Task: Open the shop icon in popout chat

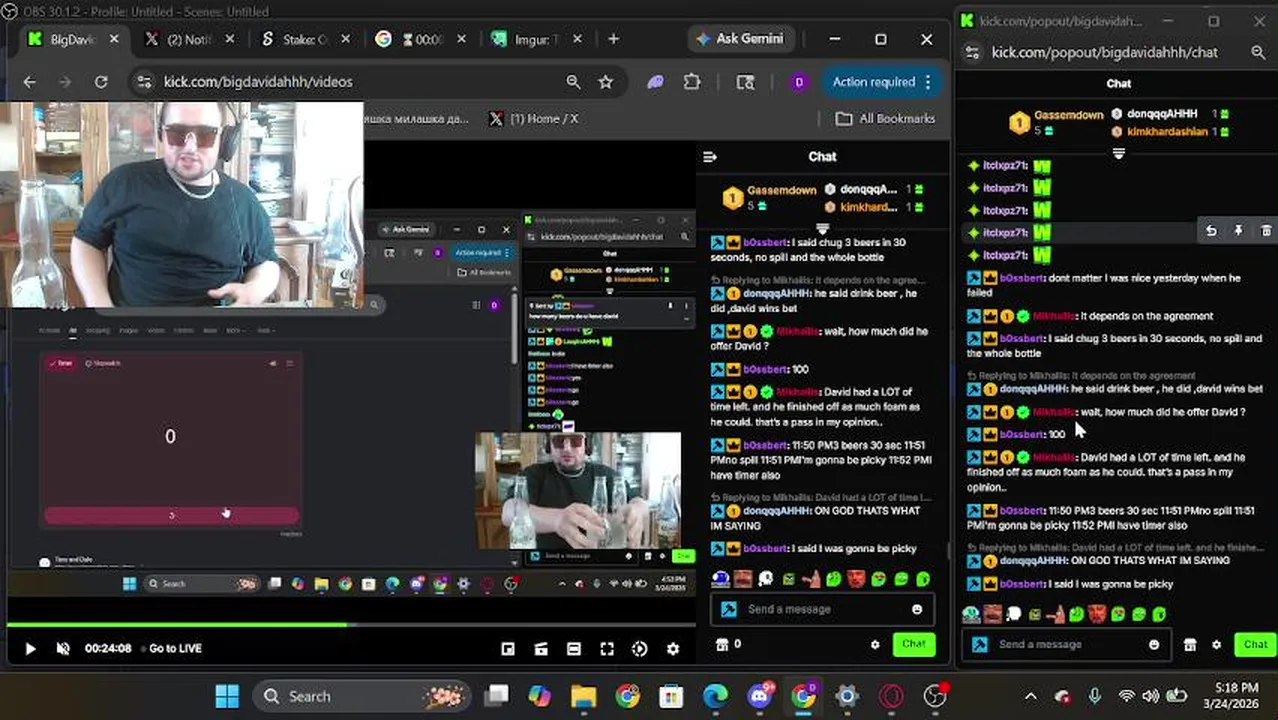Action: (1190, 645)
